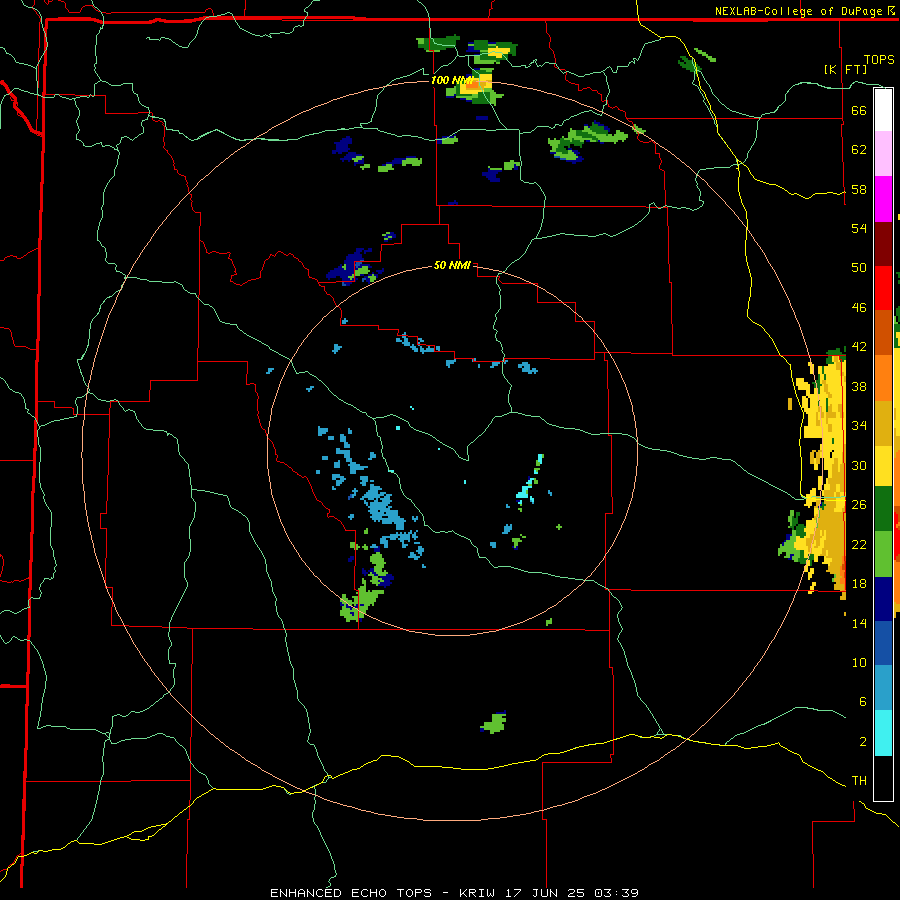Screen dimensions: 900x900
Task: Click the legend value 46
Action: [x=859, y=308]
